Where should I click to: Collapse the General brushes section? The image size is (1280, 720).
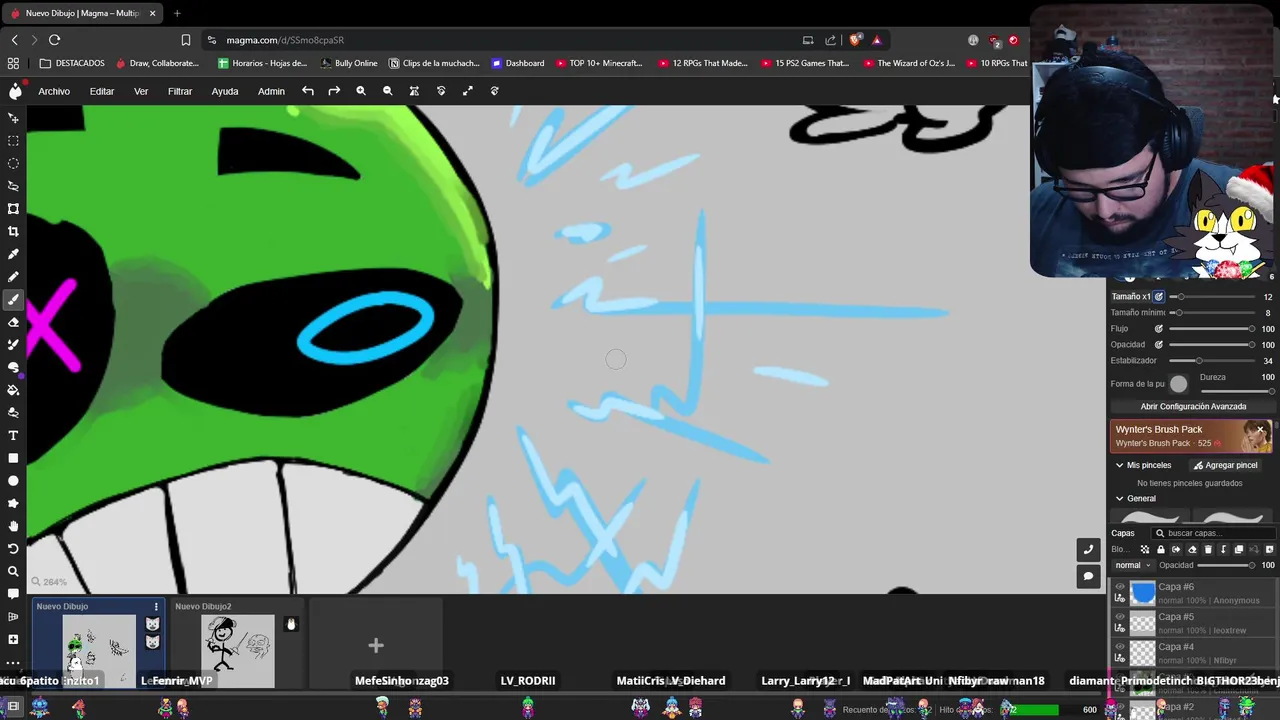coord(1120,498)
